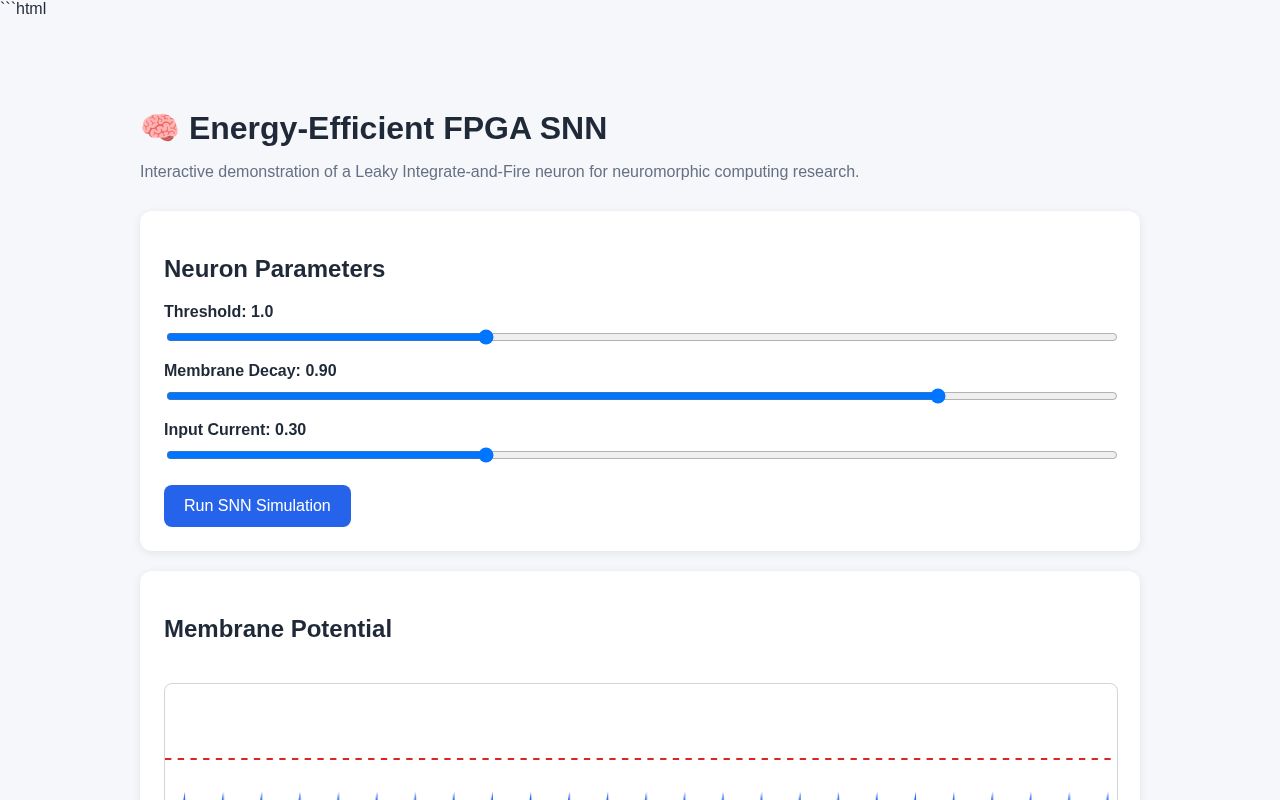Image resolution: width=1280 pixels, height=800 pixels.
Task: Click the Input Current: 0.30 label
Action: [235, 430]
